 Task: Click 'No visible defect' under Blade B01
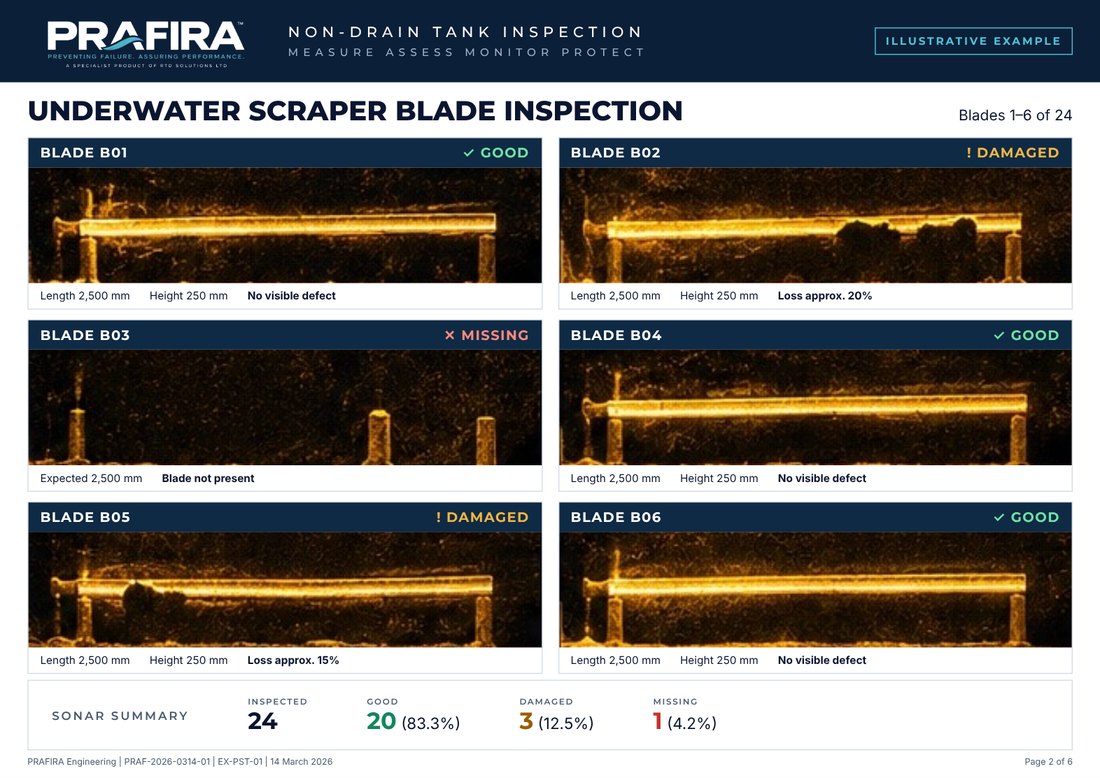tap(291, 296)
